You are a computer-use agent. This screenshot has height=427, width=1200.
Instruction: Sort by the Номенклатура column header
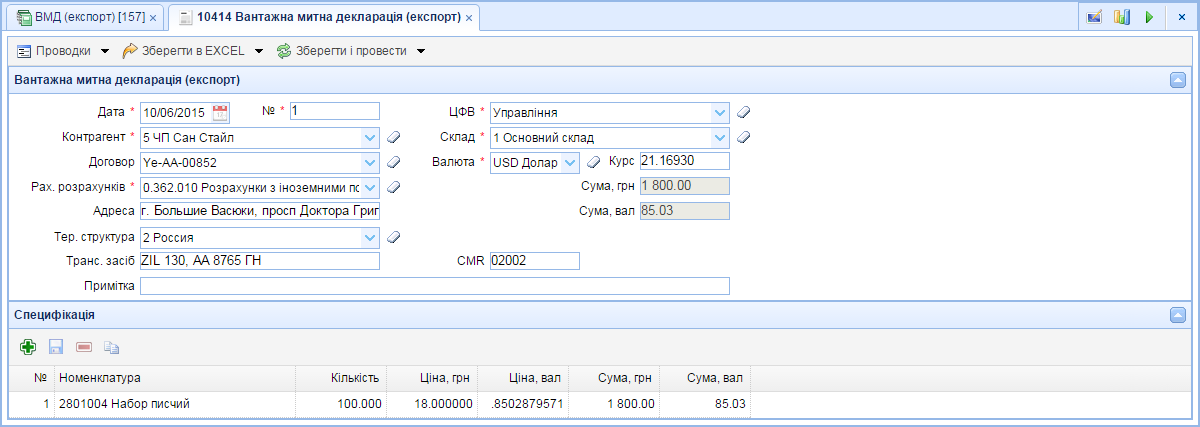click(175, 378)
